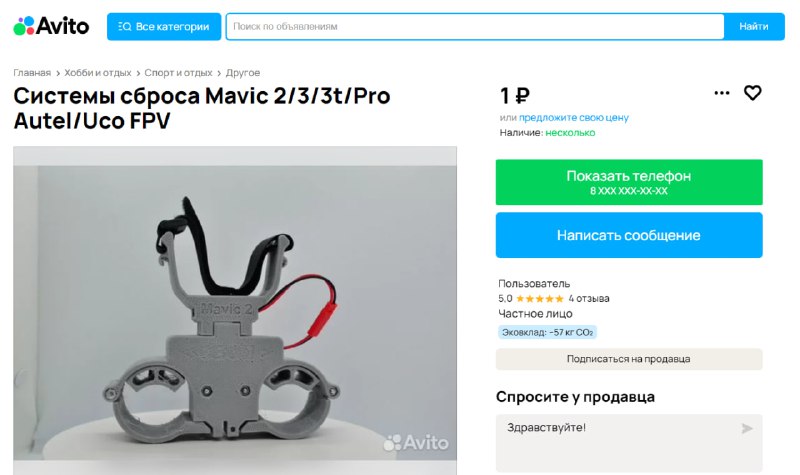The width and height of the screenshot is (800, 475).
Task: Click the Эковклад CO₂ badge
Action: coord(547,332)
